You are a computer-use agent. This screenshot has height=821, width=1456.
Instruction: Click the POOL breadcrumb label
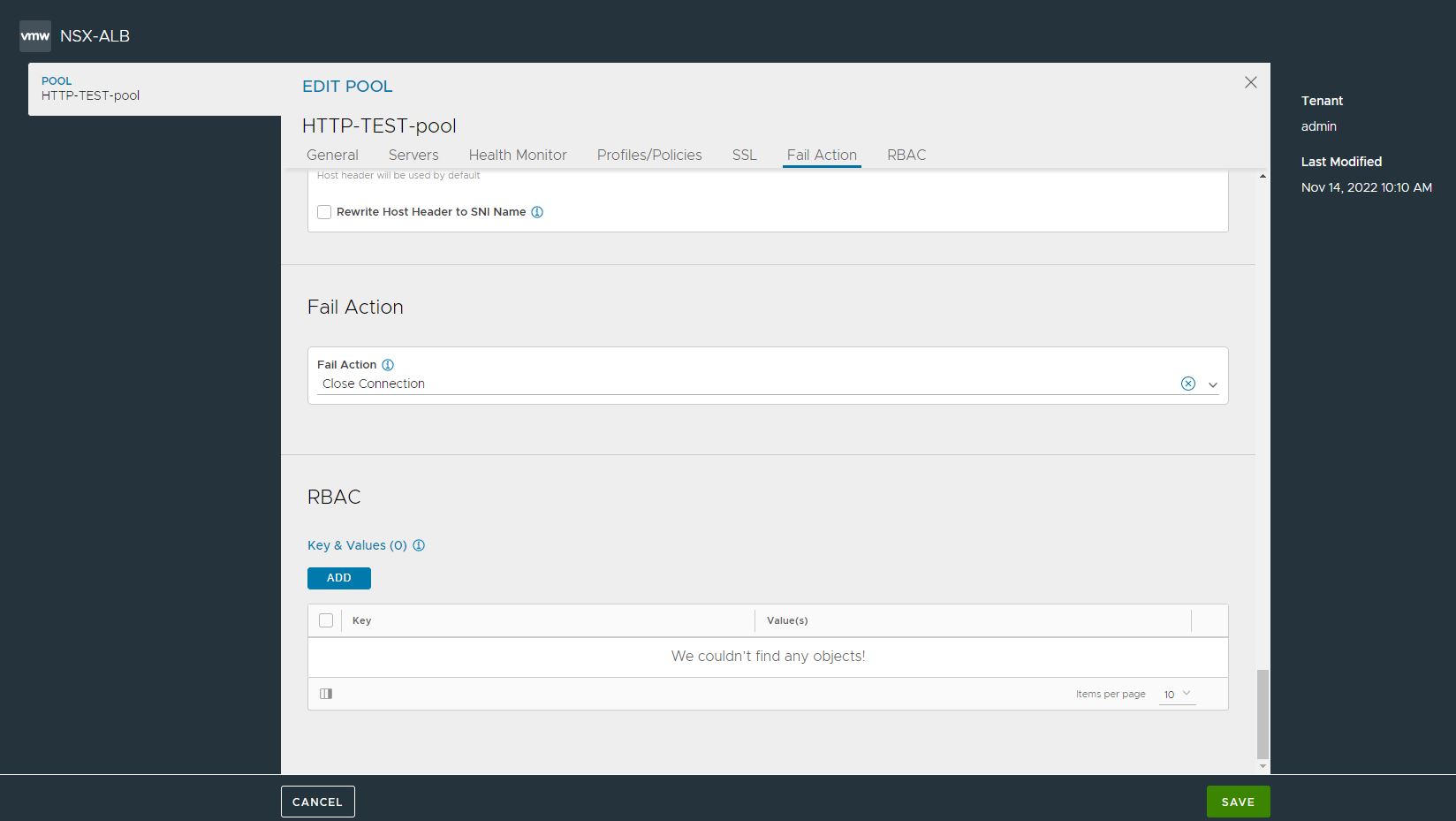pyautogui.click(x=57, y=80)
